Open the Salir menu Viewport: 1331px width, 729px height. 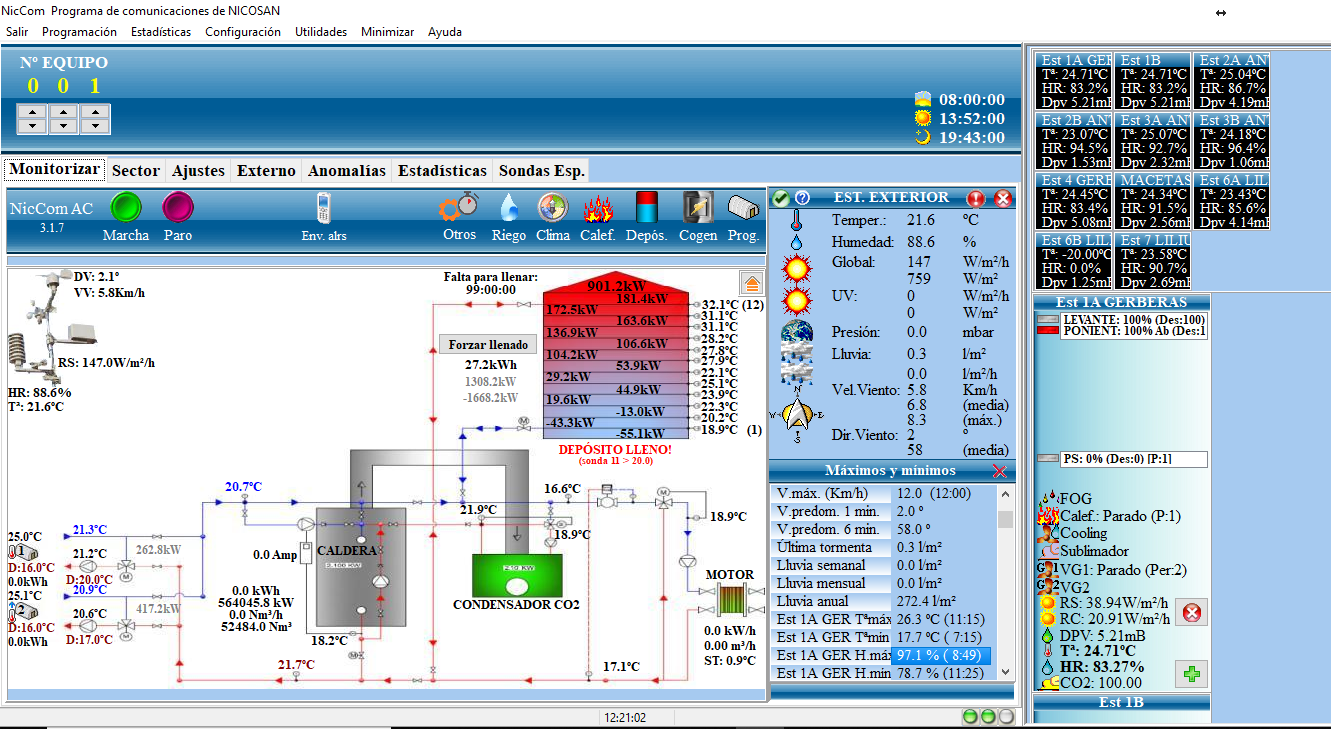coord(17,32)
